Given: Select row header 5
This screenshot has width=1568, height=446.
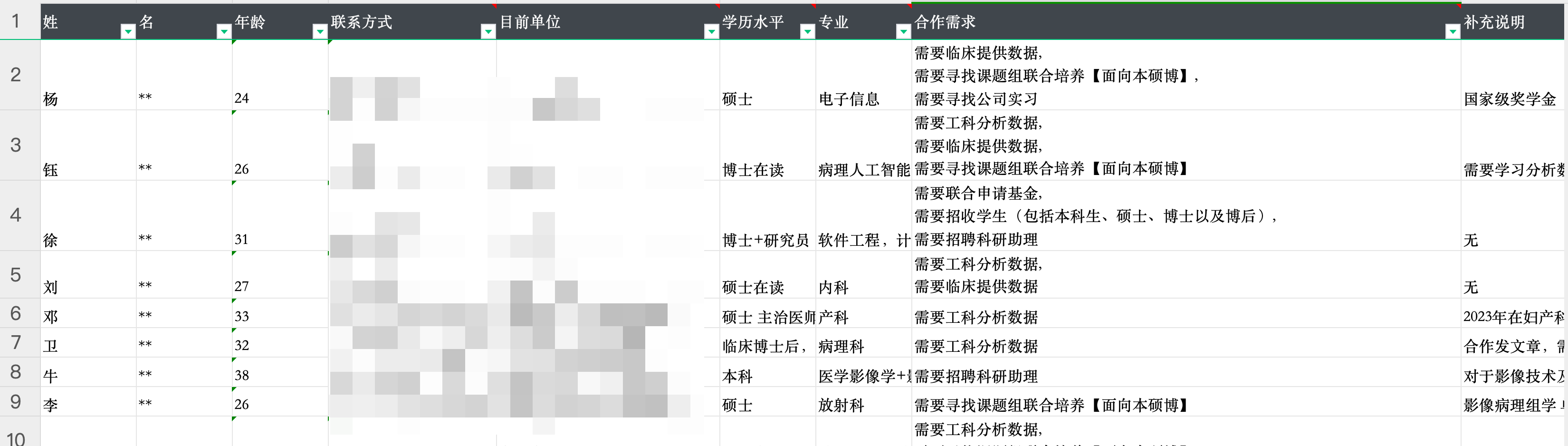Looking at the screenshot, I should [x=20, y=274].
